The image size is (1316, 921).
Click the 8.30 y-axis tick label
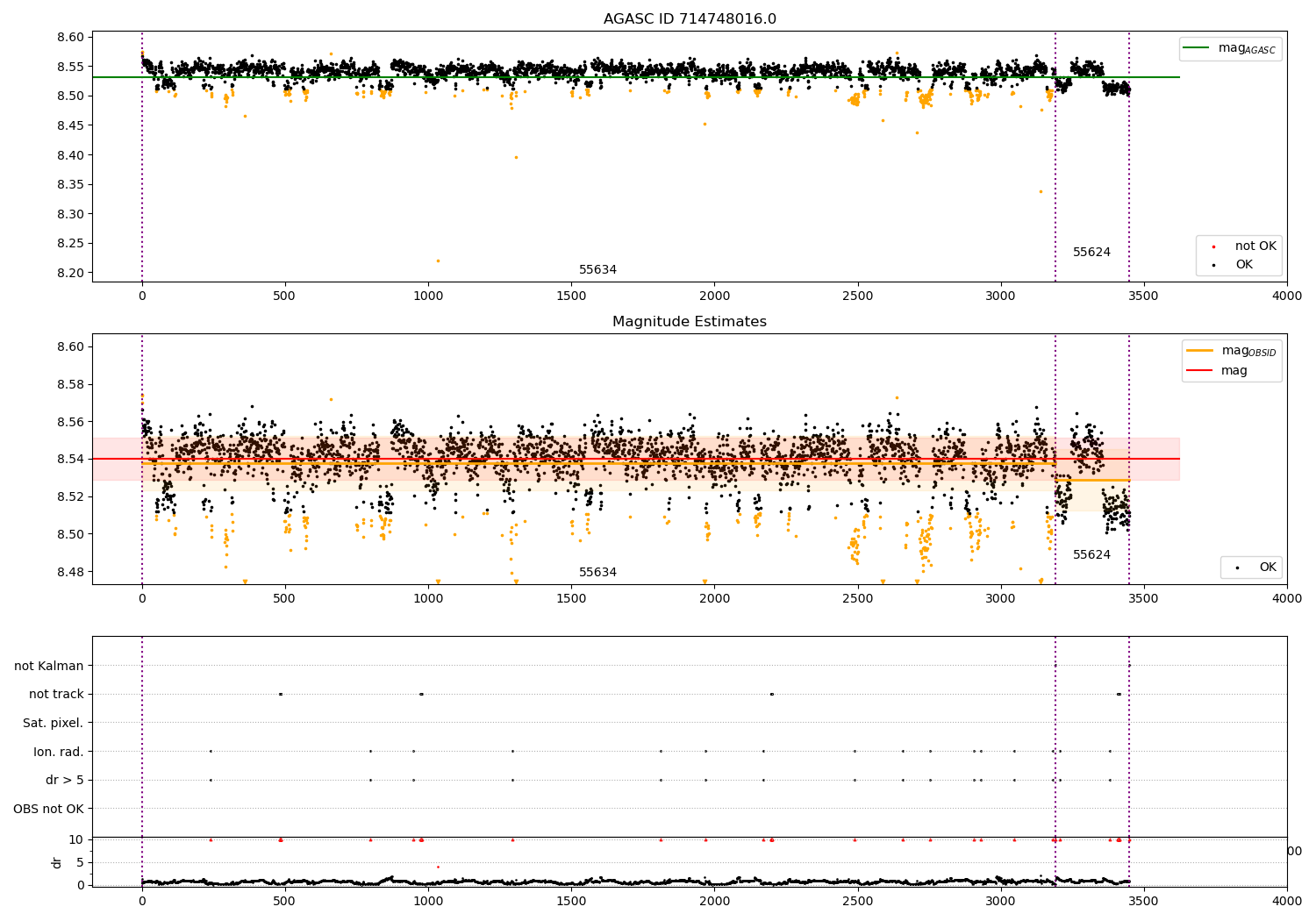tap(69, 214)
